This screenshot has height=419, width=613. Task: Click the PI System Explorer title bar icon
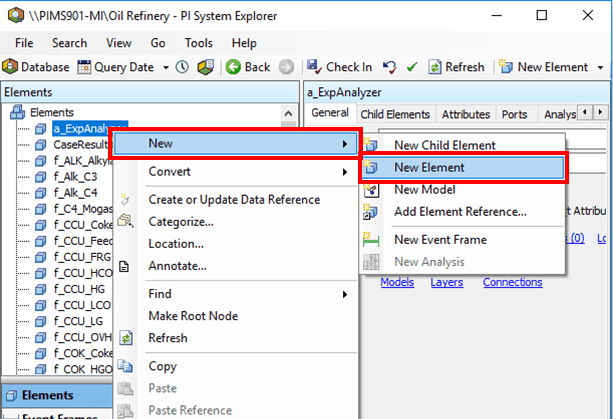[x=16, y=15]
